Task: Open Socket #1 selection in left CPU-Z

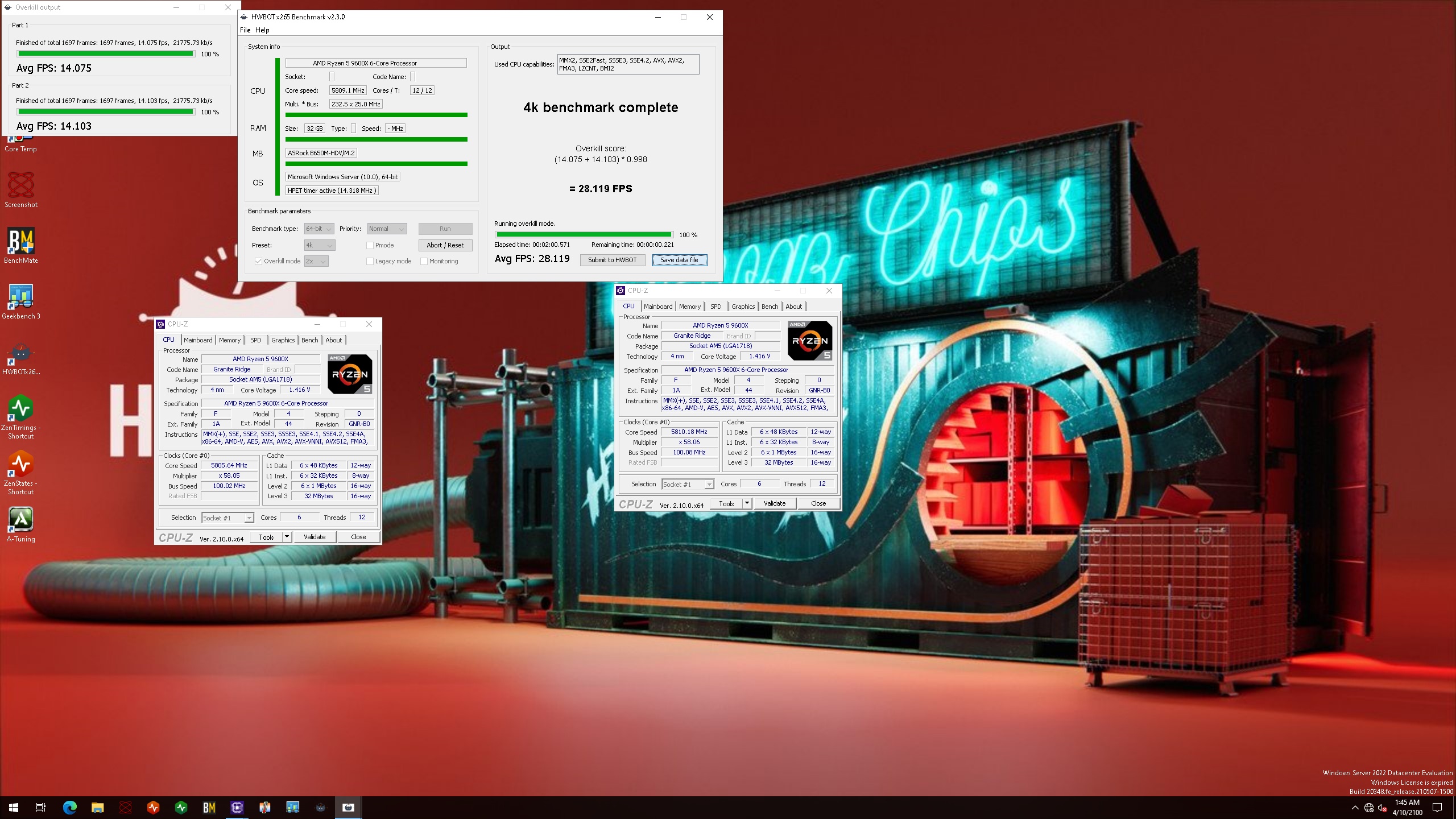Action: [x=227, y=518]
